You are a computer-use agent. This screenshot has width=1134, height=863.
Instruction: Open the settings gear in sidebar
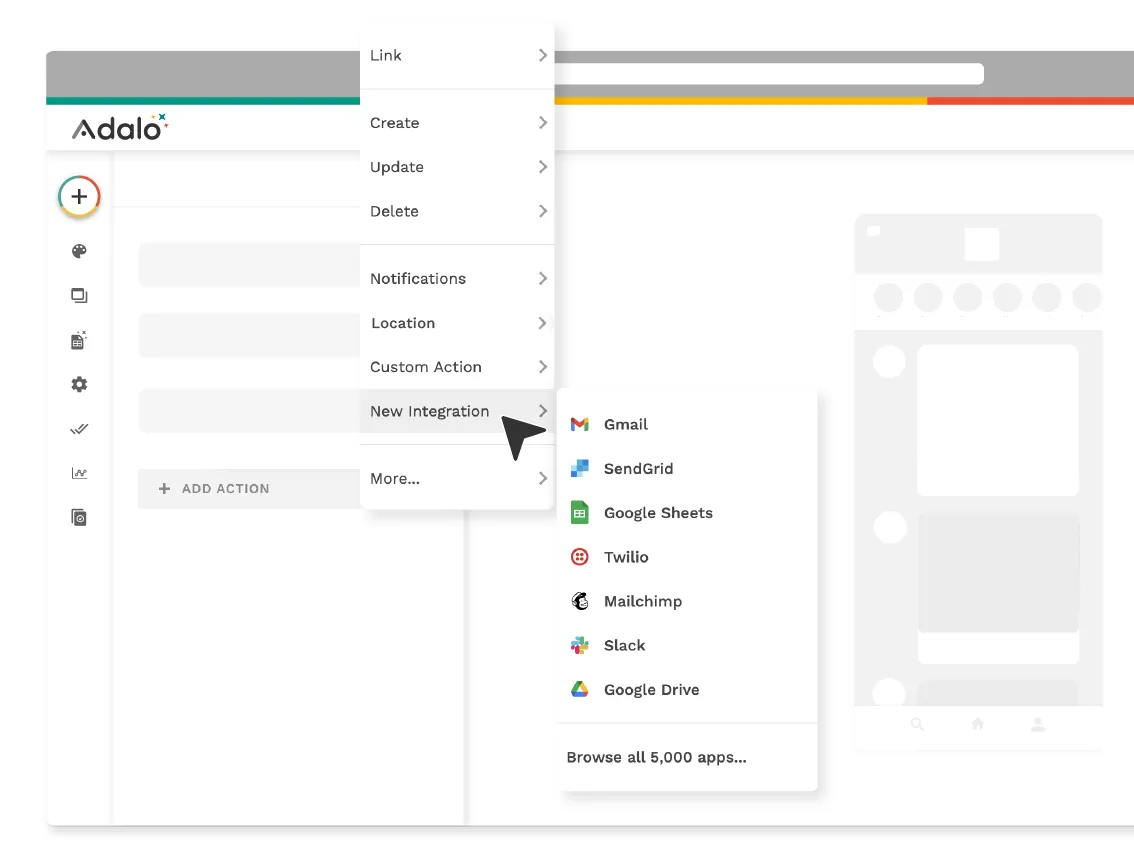[x=79, y=385]
